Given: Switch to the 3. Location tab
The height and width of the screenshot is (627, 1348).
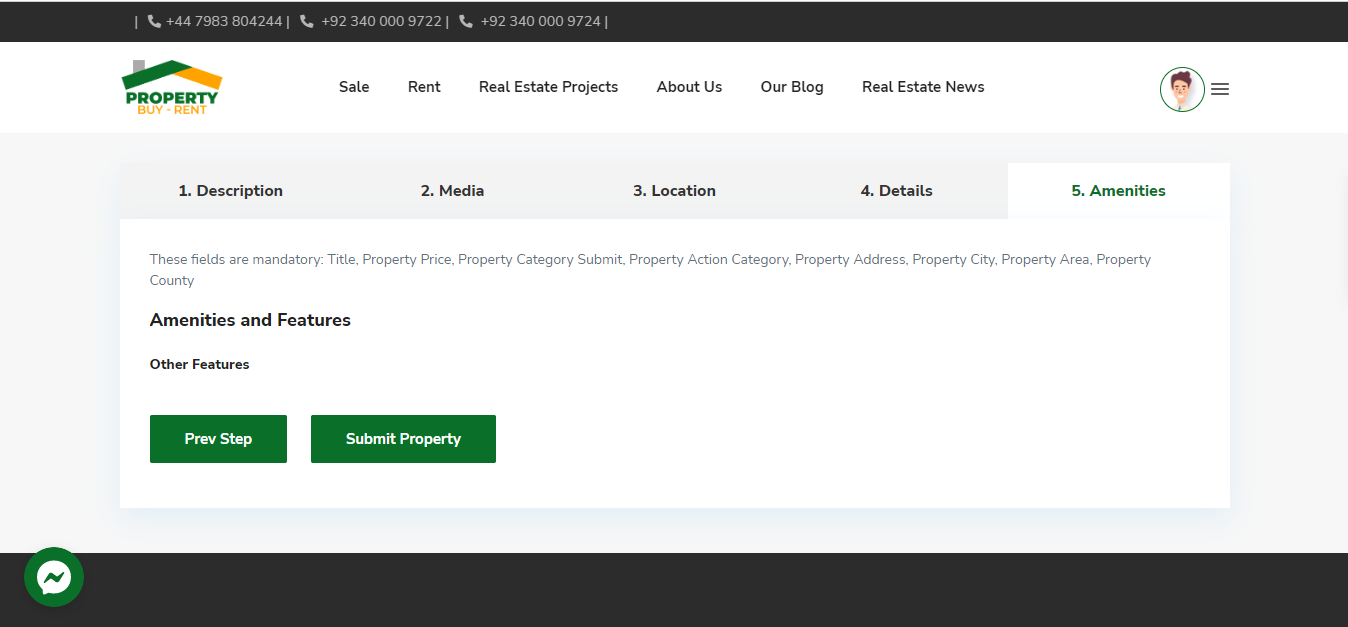Looking at the screenshot, I should 674,191.
